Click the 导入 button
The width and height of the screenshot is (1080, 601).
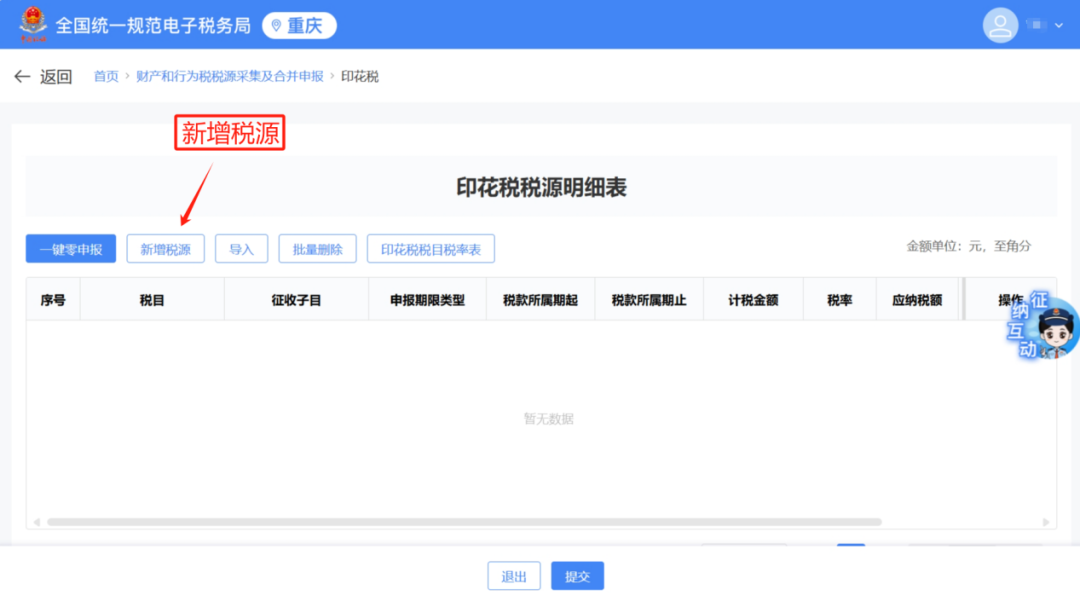click(241, 249)
